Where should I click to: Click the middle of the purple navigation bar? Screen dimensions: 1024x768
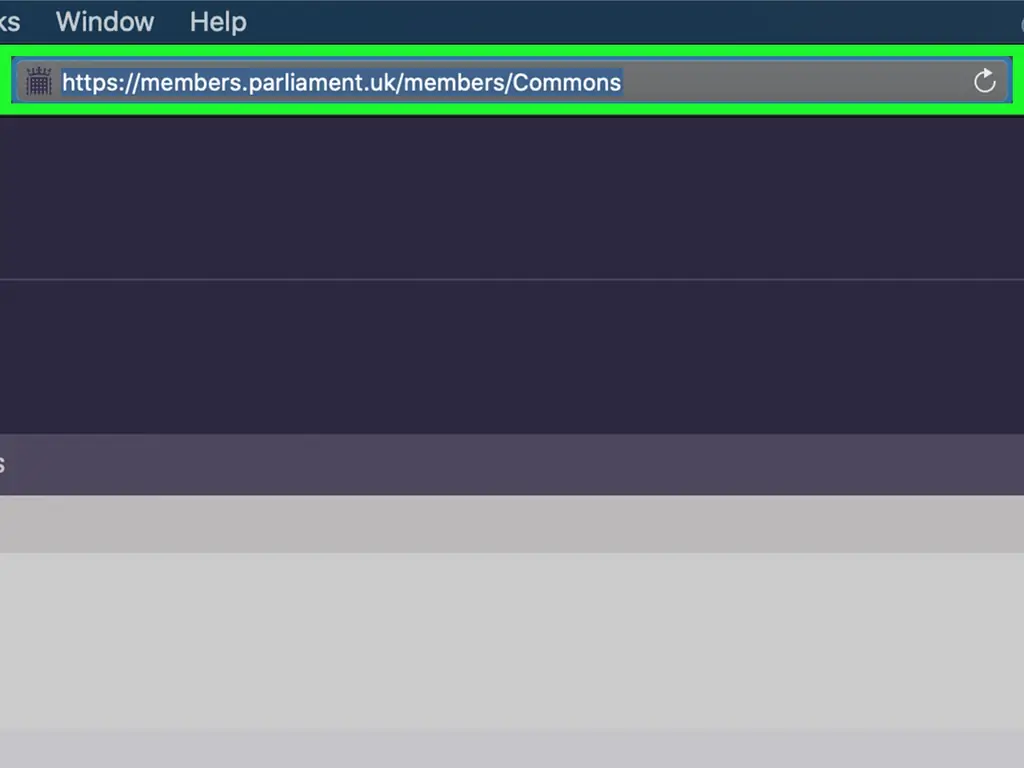coord(512,465)
